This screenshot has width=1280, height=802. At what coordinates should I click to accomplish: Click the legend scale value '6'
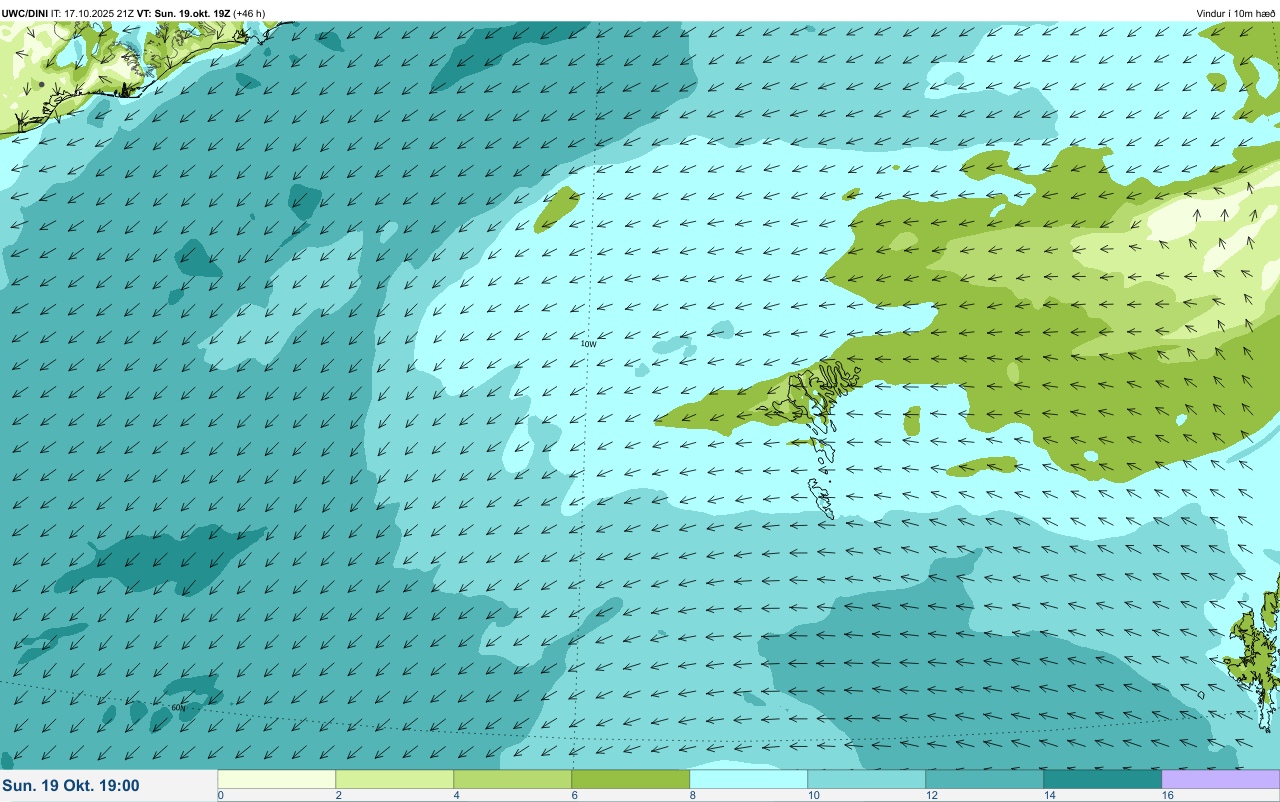click(574, 795)
